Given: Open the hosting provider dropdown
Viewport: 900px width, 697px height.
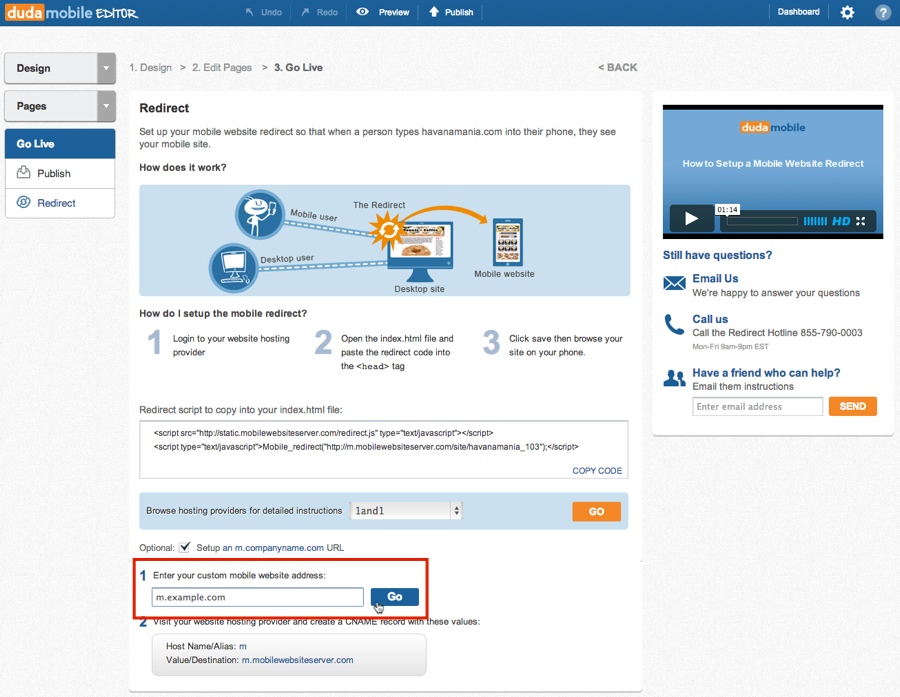Looking at the screenshot, I should coord(406,510).
